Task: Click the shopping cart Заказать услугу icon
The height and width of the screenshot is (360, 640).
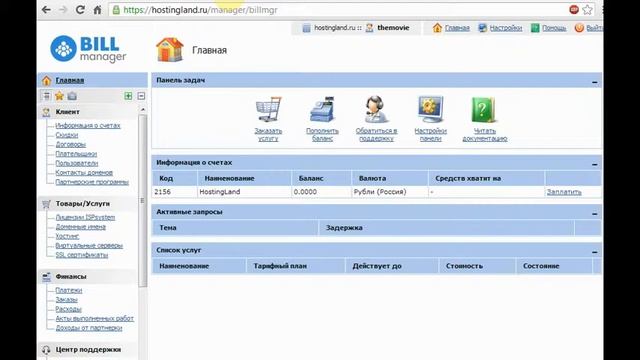Action: [269, 109]
